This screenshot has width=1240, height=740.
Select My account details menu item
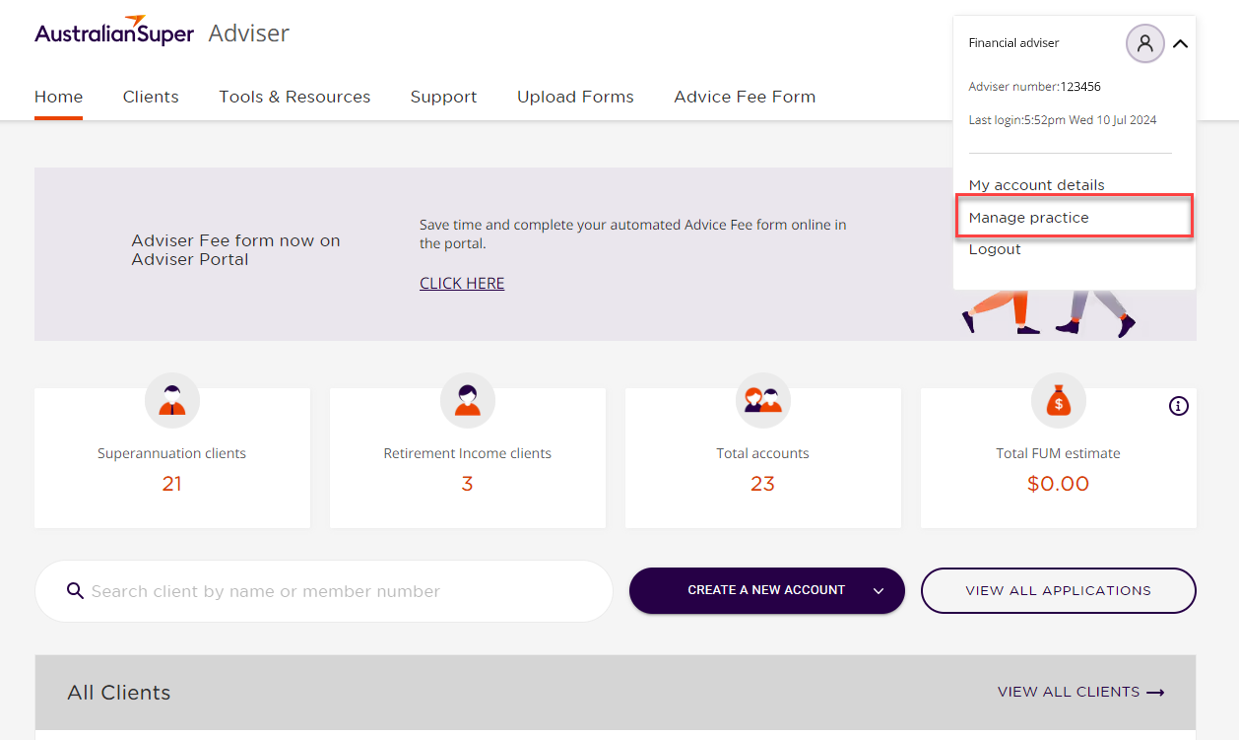pos(1037,185)
